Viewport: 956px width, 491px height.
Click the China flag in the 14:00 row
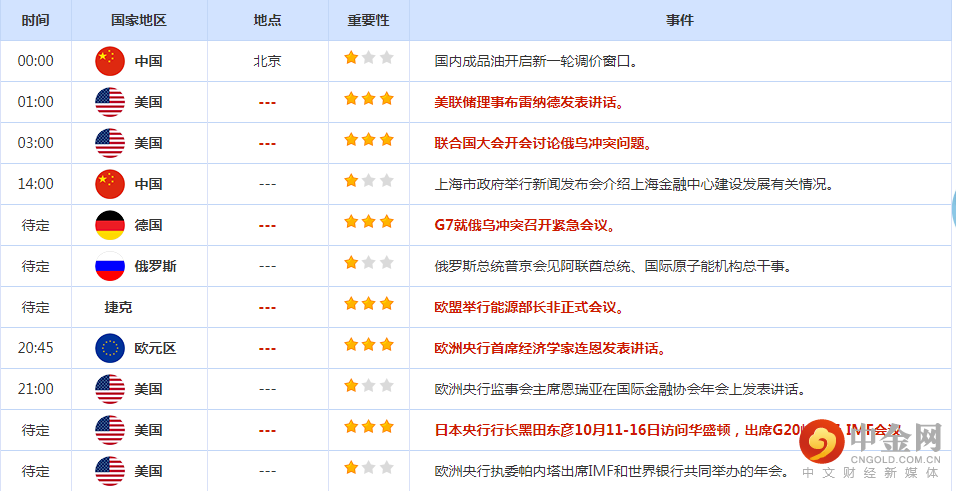pos(110,184)
